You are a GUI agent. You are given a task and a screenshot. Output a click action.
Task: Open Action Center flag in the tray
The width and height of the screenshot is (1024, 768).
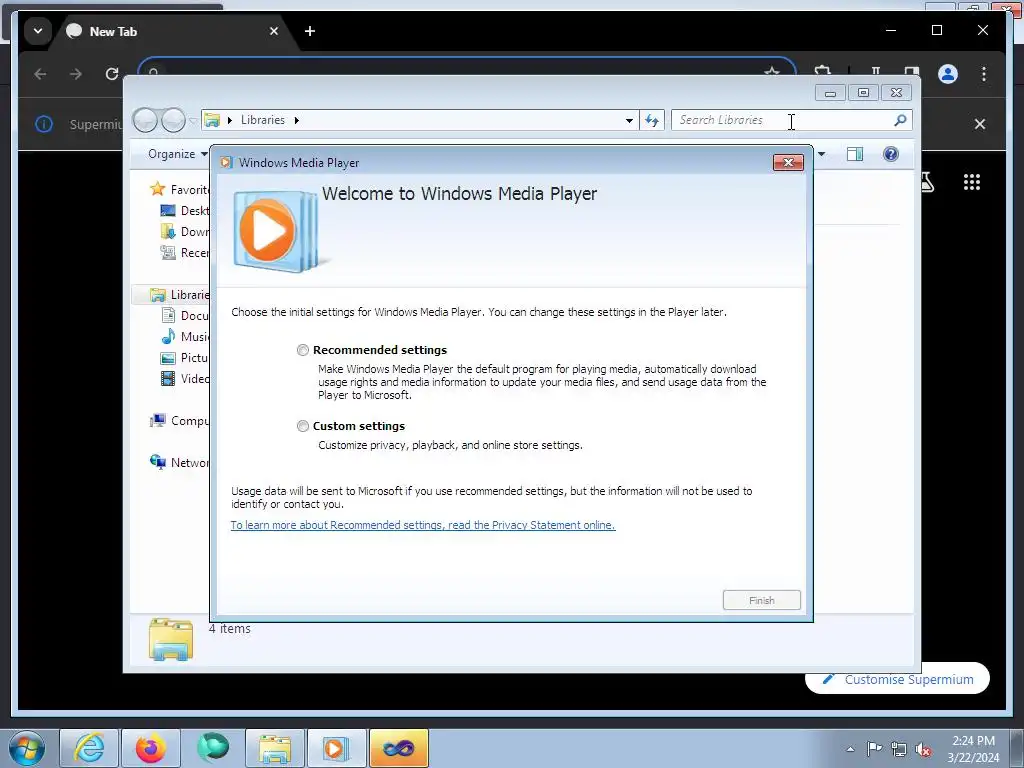click(x=874, y=749)
